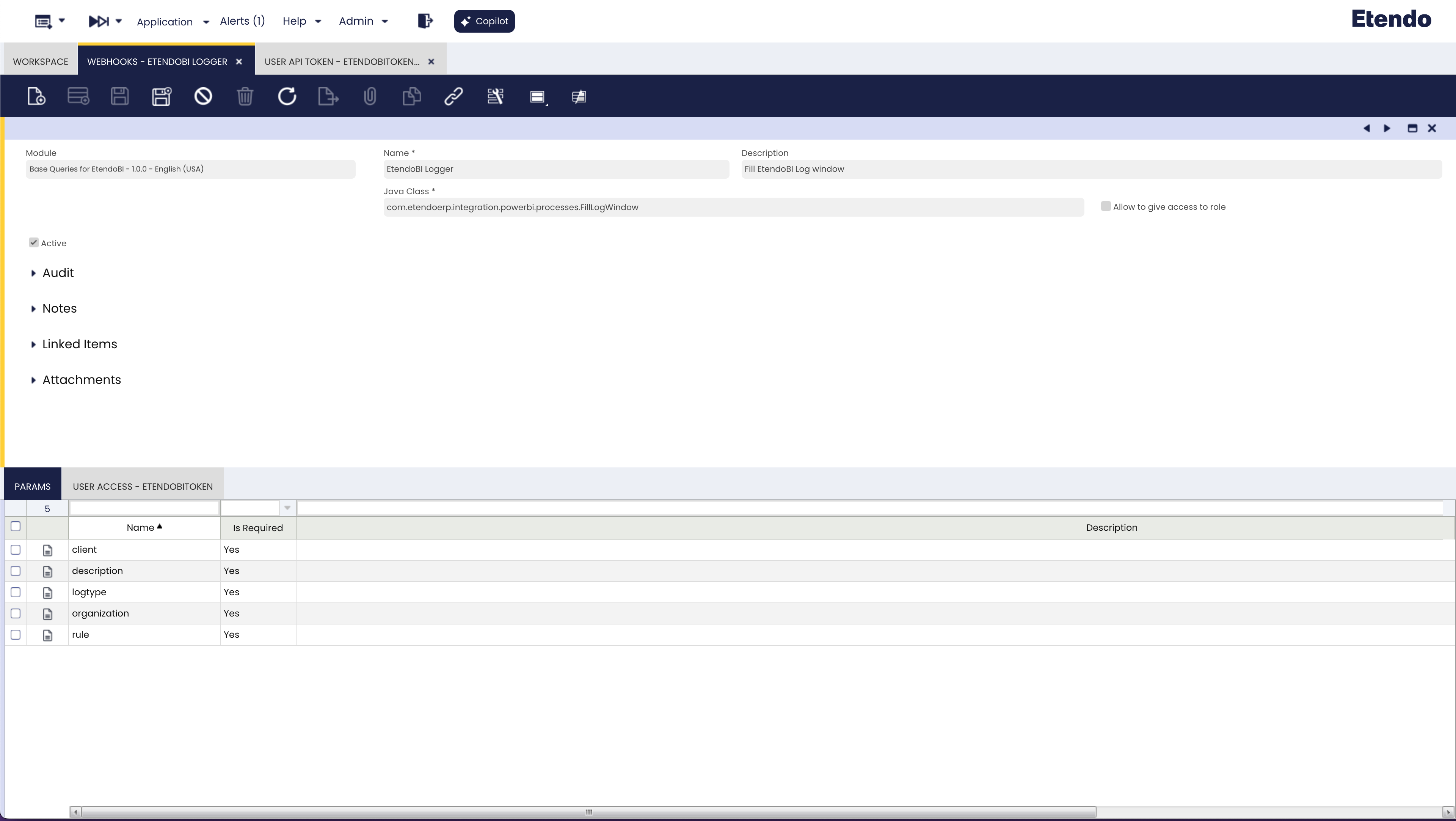The width and height of the screenshot is (1456, 821).
Task: Click the Save floppy disk icon
Action: coord(120,96)
